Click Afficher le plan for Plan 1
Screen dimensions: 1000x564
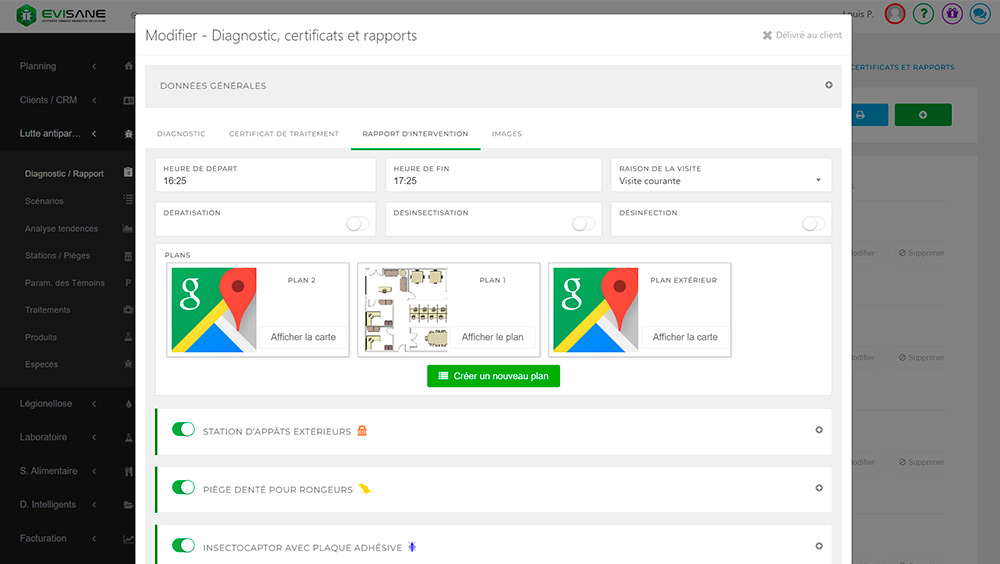tap(492, 337)
